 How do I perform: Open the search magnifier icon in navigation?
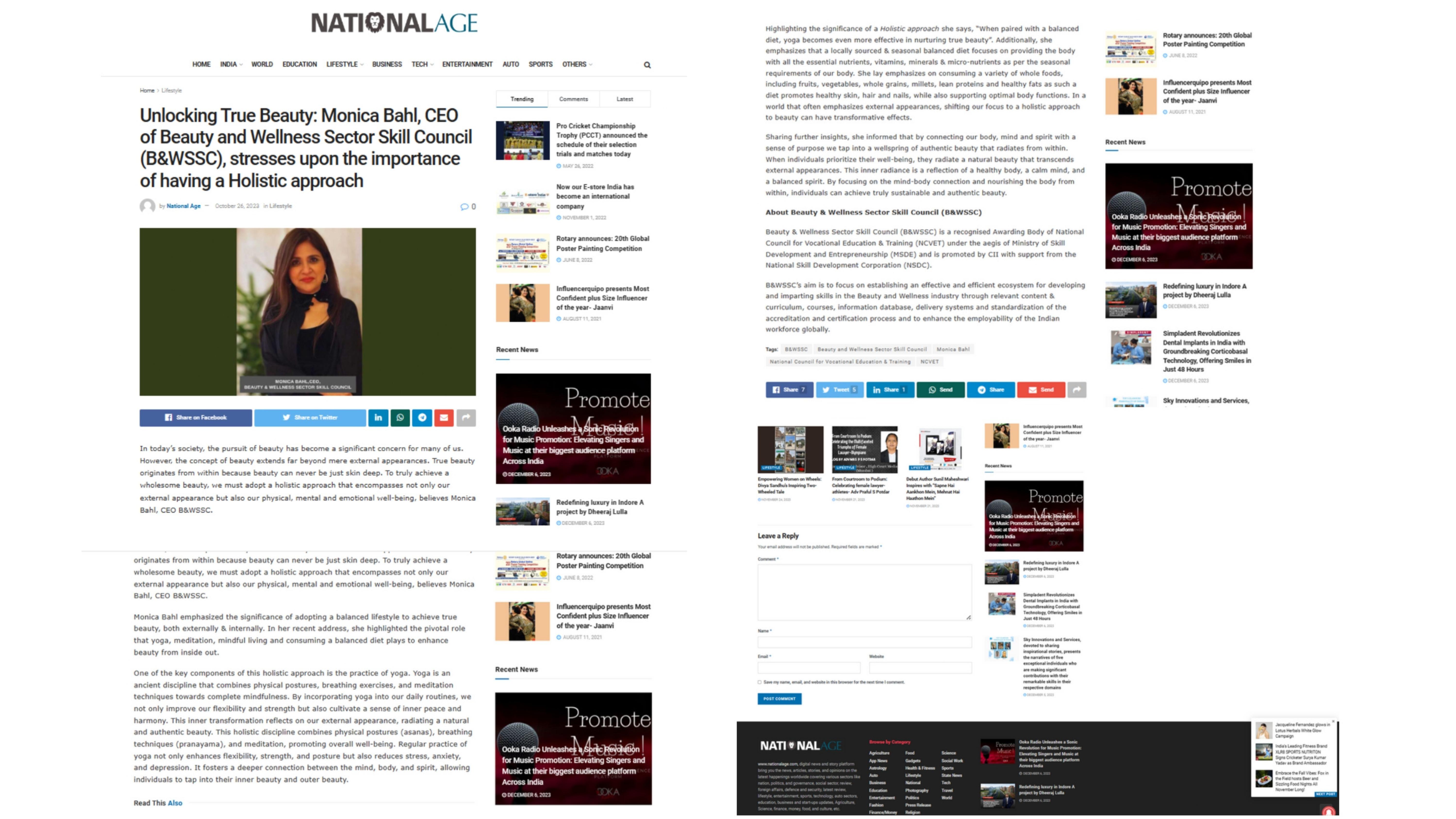point(647,65)
